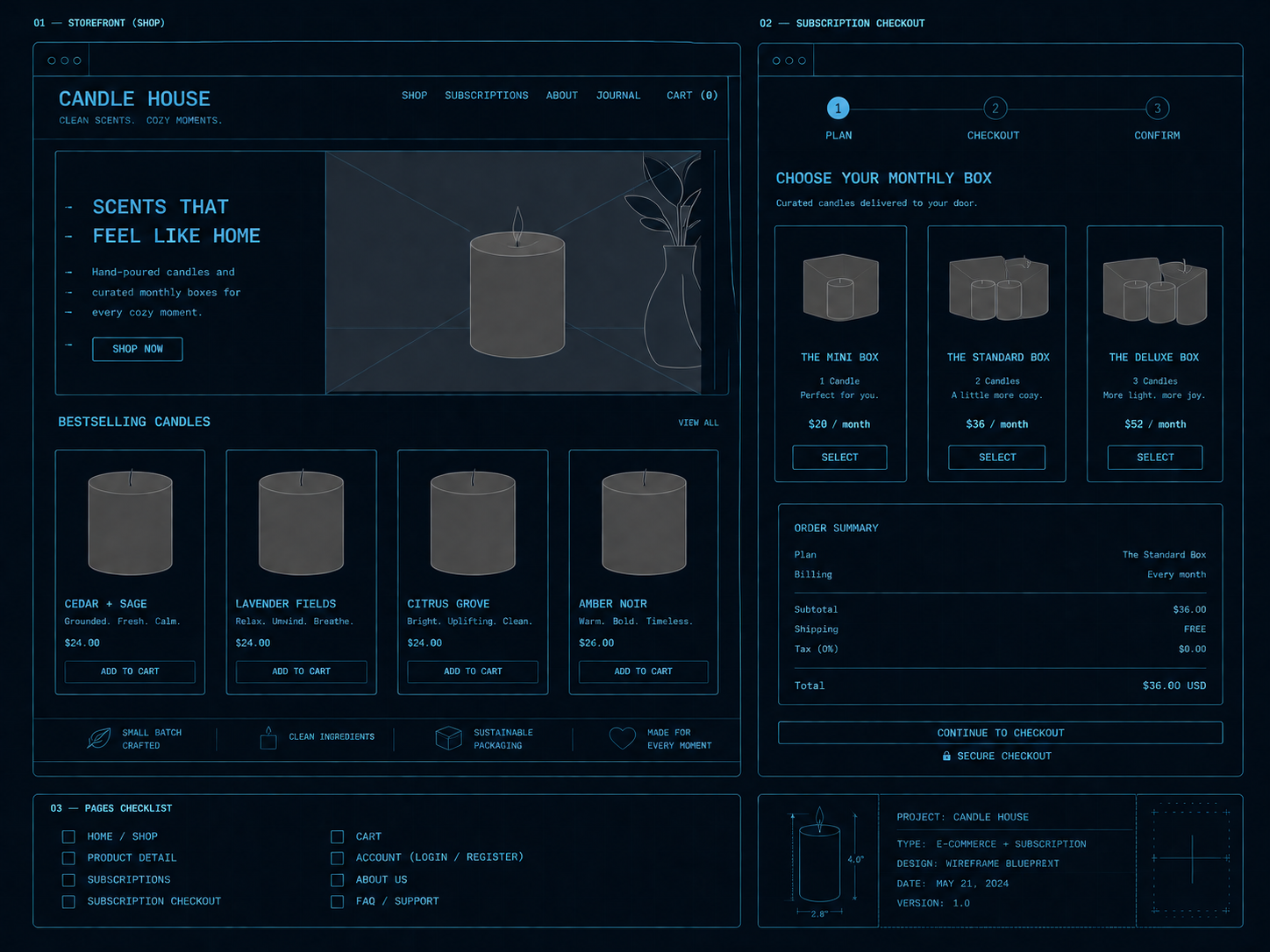The height and width of the screenshot is (952, 1270).
Task: Click the Amber Noir candle image
Action: point(644,522)
